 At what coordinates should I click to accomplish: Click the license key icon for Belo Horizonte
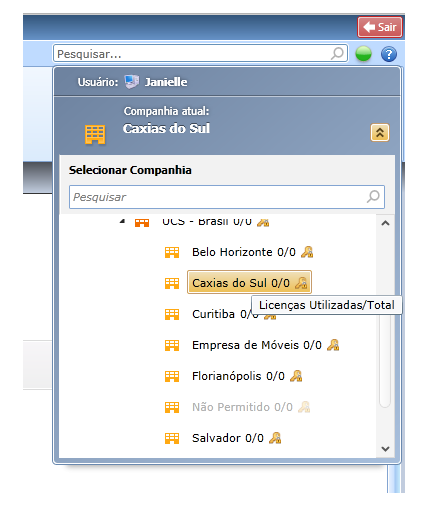click(x=307, y=252)
